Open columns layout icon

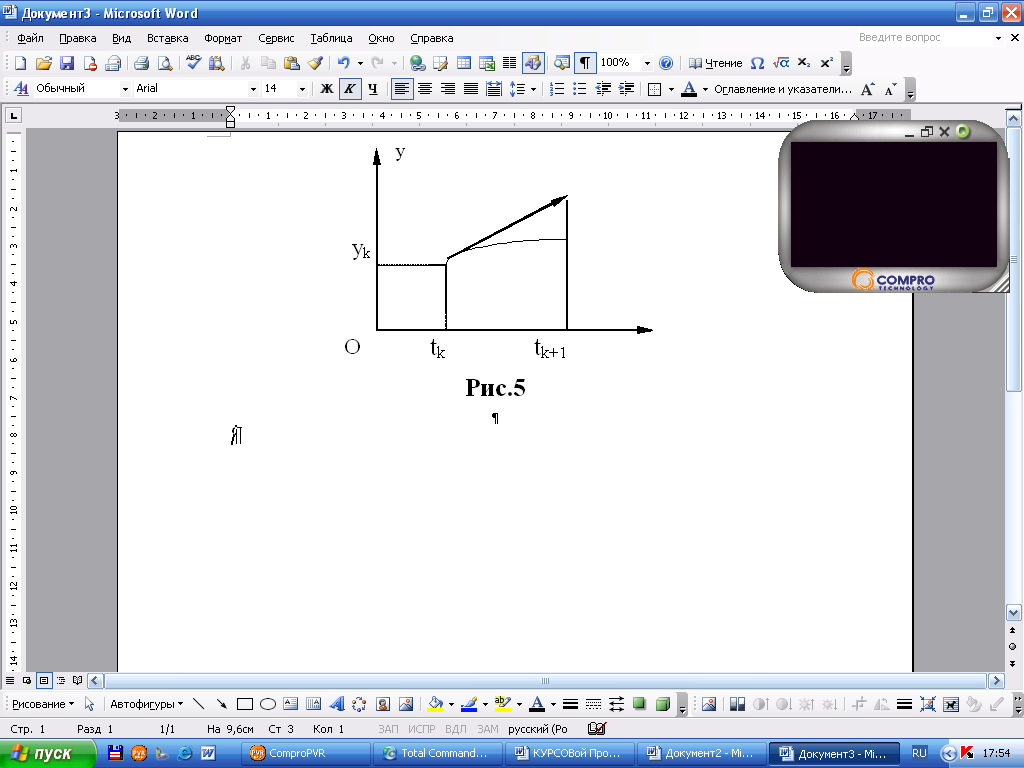pyautogui.click(x=509, y=63)
